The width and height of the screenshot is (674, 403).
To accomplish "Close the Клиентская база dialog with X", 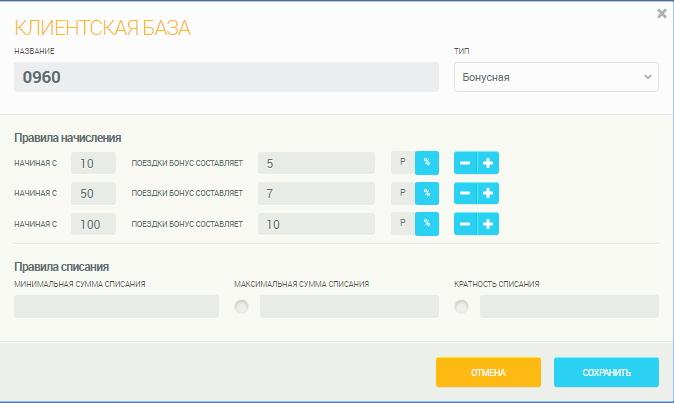I will (661, 14).
